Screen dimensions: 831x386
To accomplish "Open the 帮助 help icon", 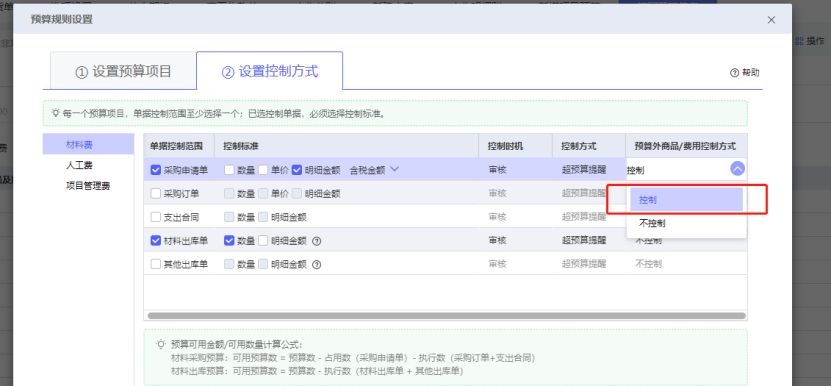I will (735, 73).
